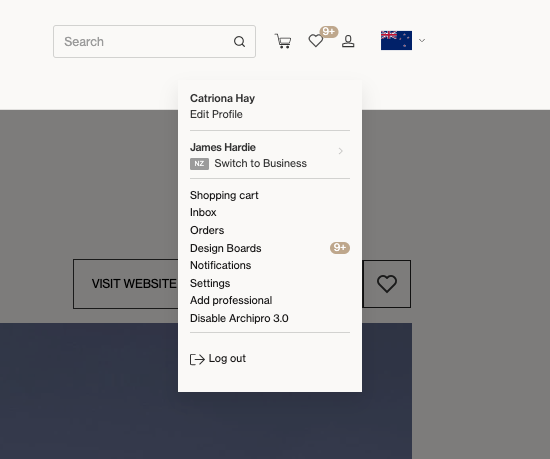The height and width of the screenshot is (459, 550).
Task: Select Shopping cart from account menu
Action: (224, 195)
